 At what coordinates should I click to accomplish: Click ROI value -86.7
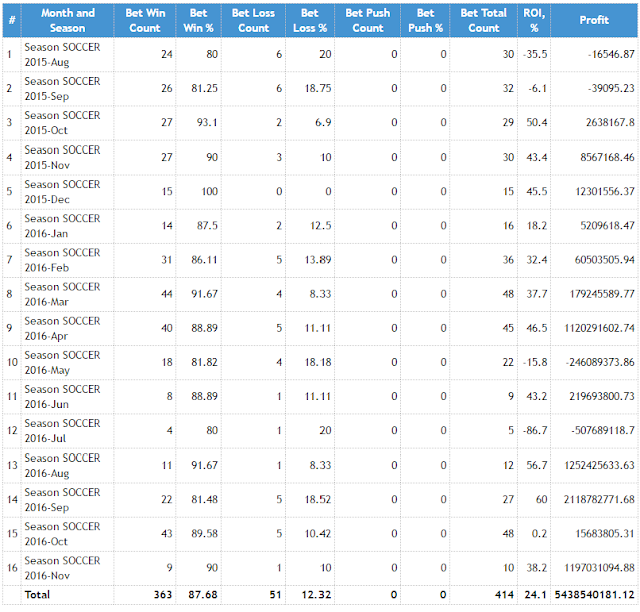pyautogui.click(x=535, y=431)
